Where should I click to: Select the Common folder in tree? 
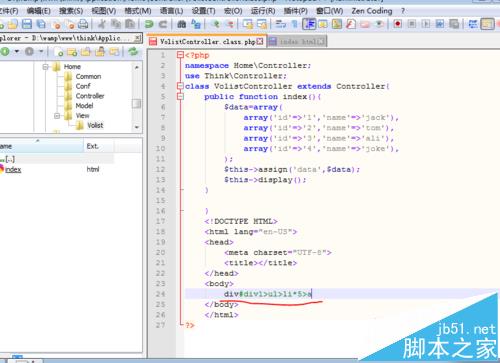(x=88, y=76)
